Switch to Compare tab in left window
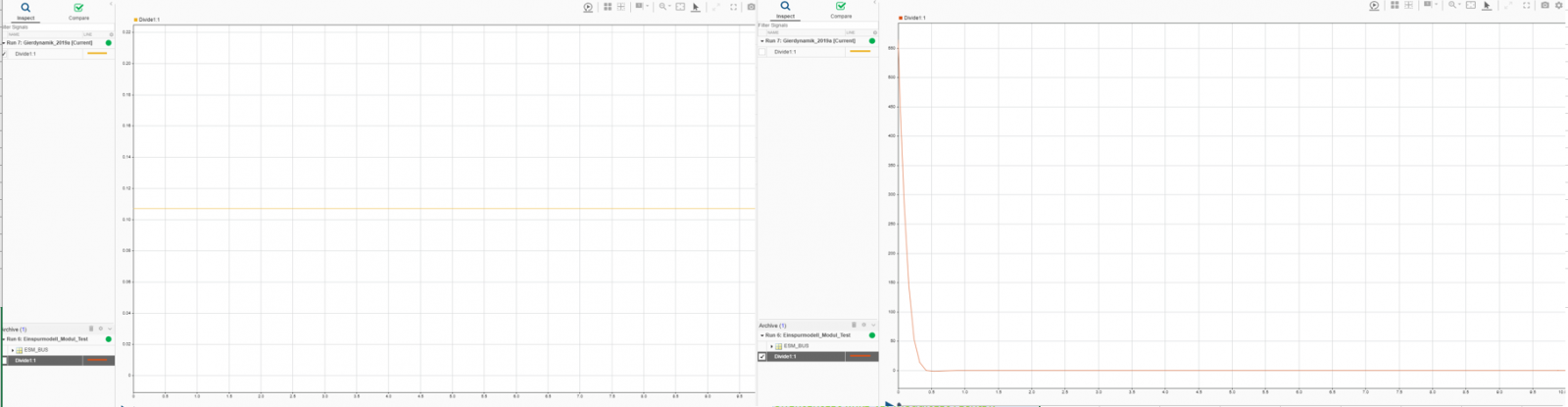 tap(78, 12)
